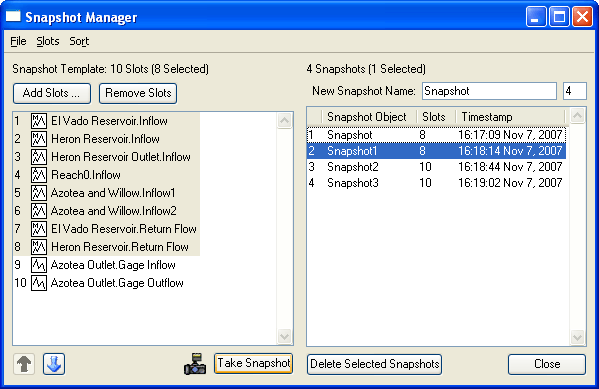Viewport: 599px width, 389px height.
Task: Move selected slots down with blue arrow
Action: (x=54, y=364)
